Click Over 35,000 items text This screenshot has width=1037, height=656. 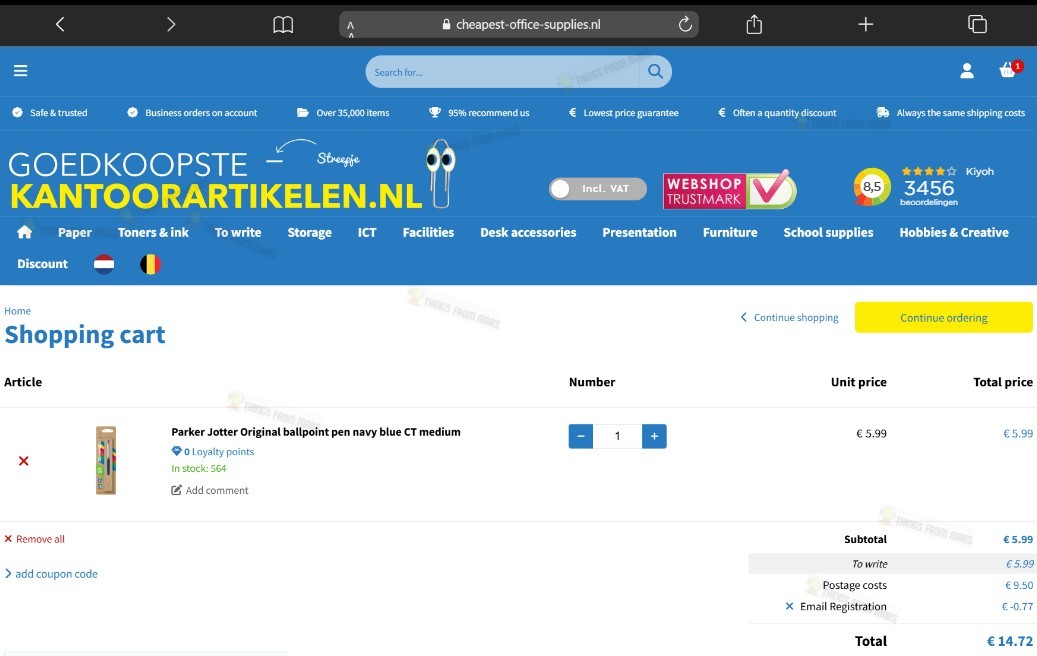[353, 113]
